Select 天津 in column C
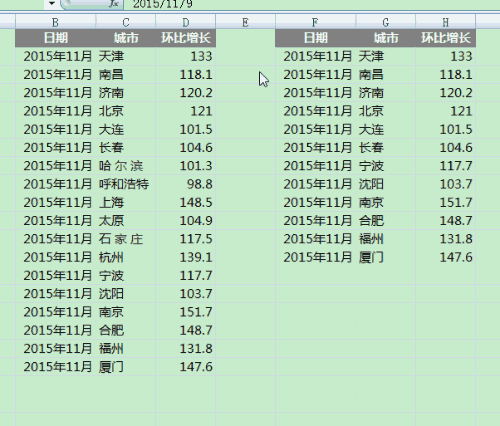 [126, 56]
